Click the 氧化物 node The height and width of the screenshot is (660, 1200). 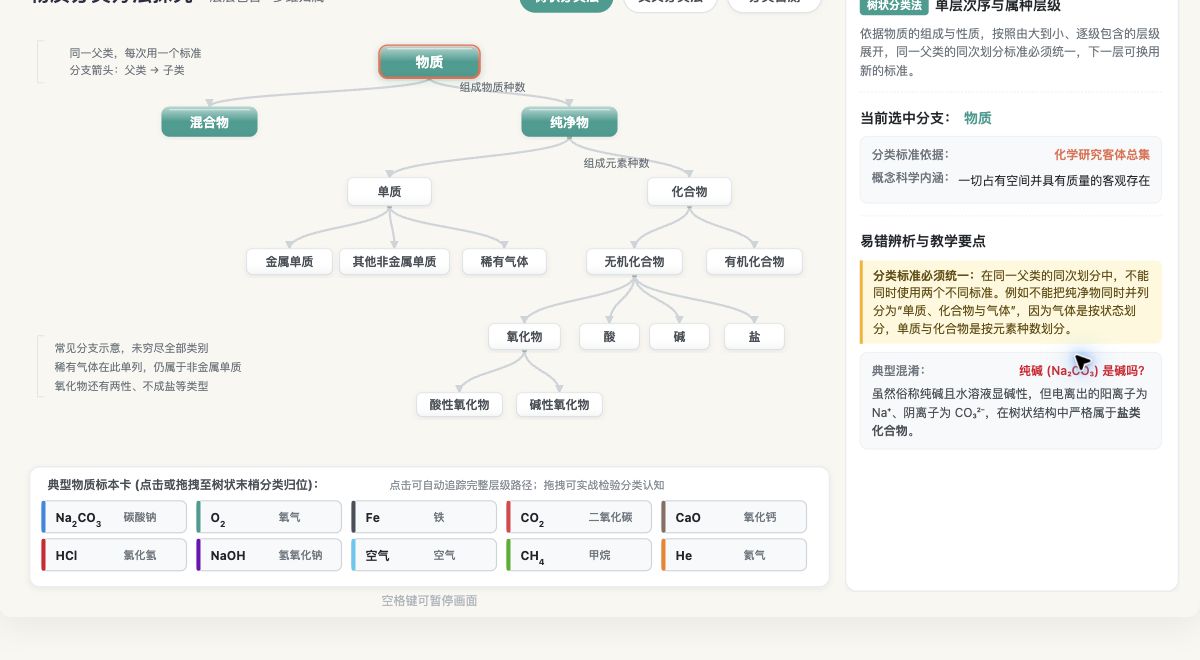pos(524,336)
